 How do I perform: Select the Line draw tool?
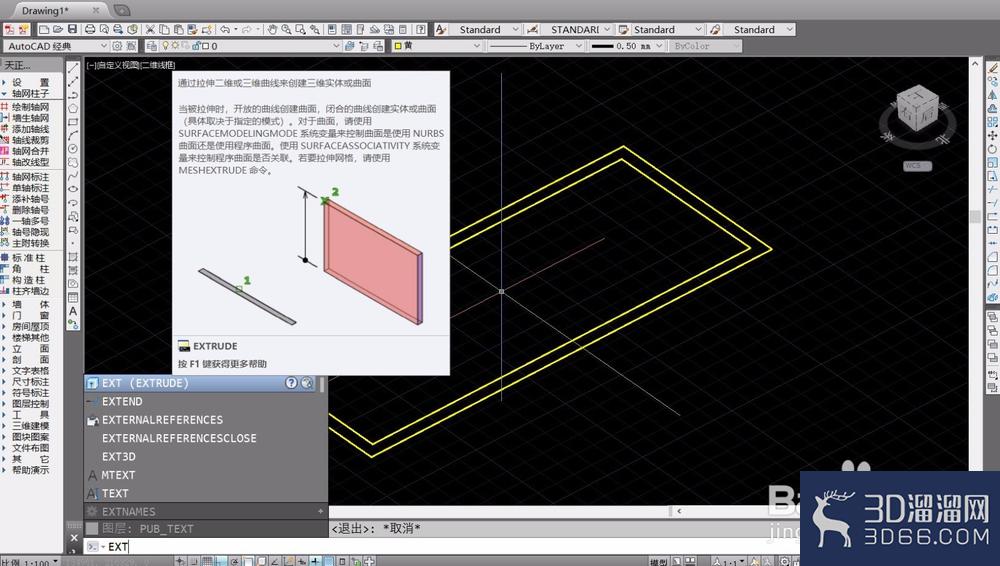point(73,68)
